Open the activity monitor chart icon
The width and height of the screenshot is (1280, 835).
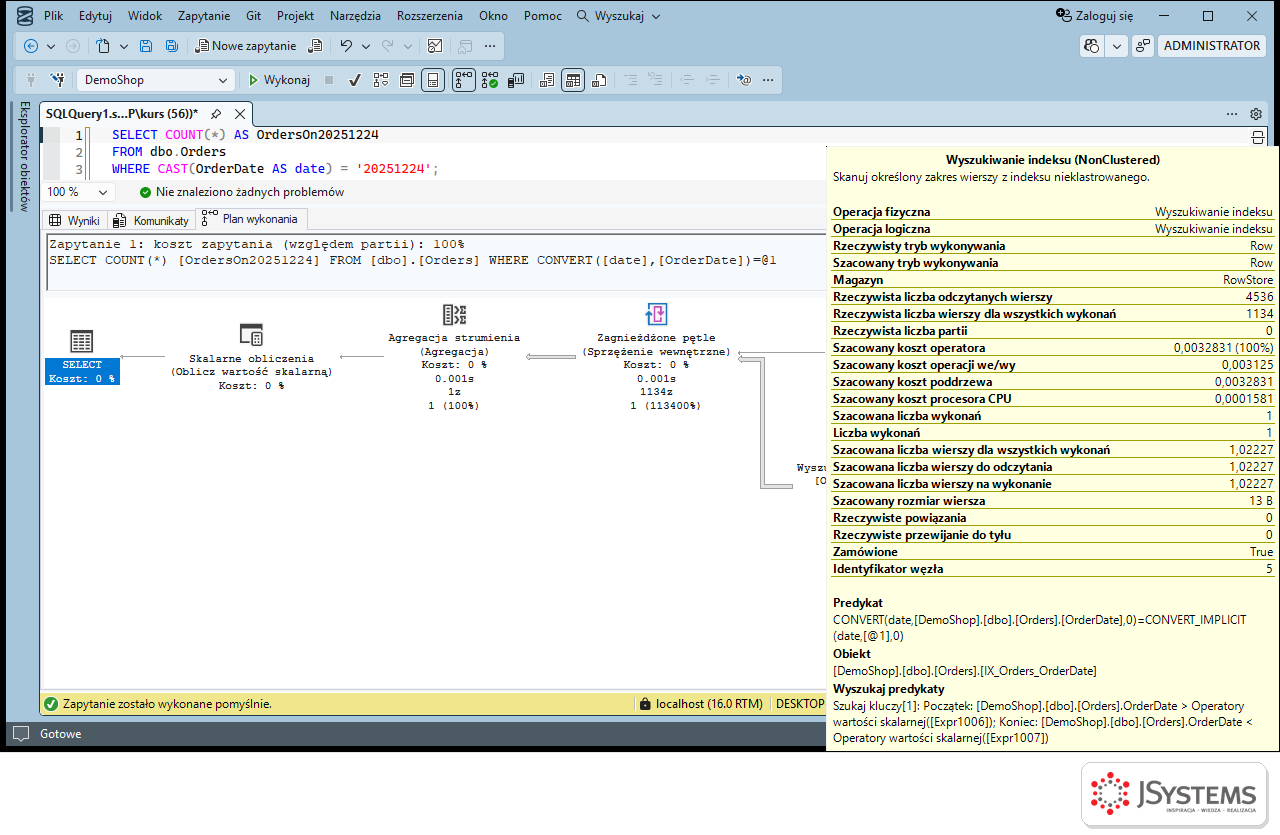[434, 46]
